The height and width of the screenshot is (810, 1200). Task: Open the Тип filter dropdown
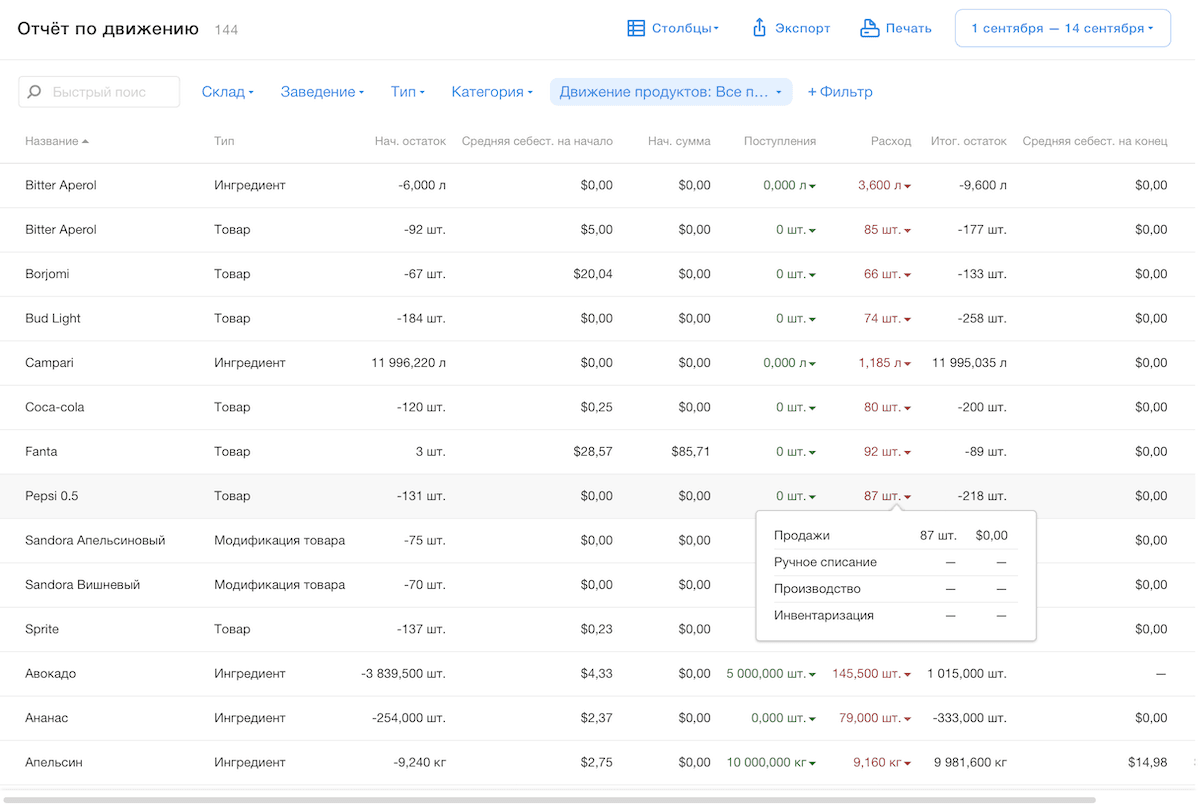pos(408,92)
